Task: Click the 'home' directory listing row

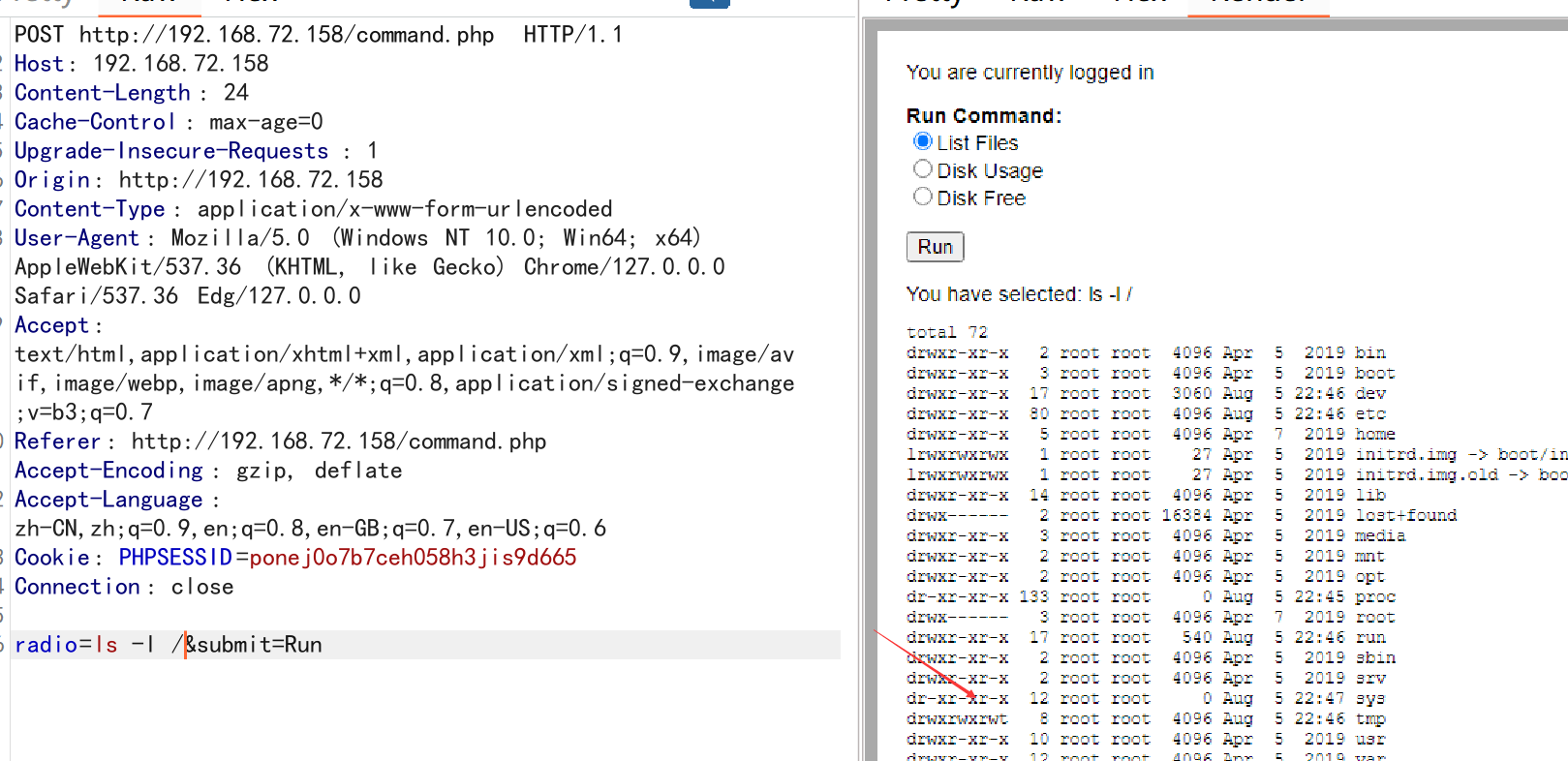Action: point(1152,434)
